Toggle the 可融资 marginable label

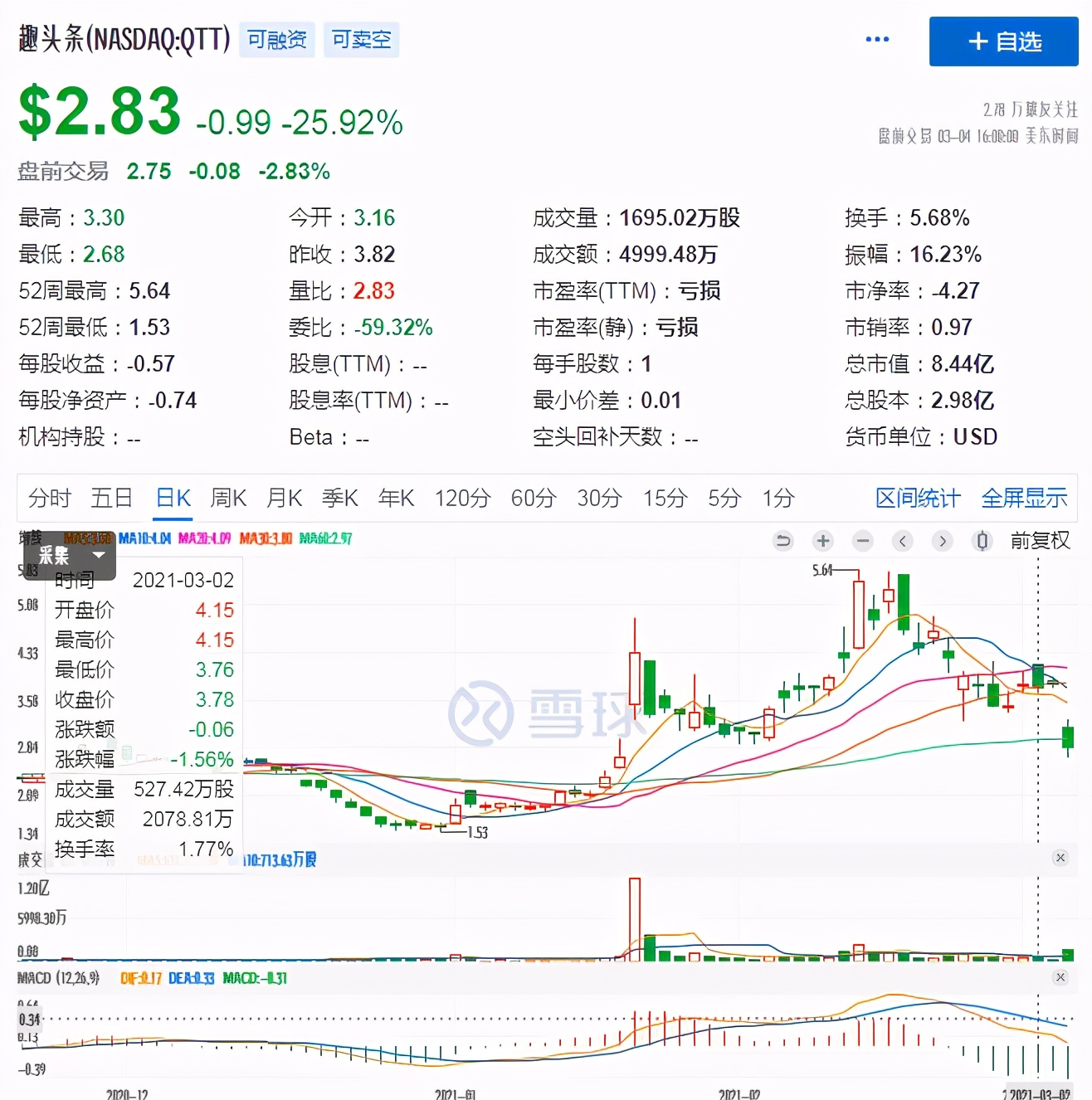pos(276,38)
